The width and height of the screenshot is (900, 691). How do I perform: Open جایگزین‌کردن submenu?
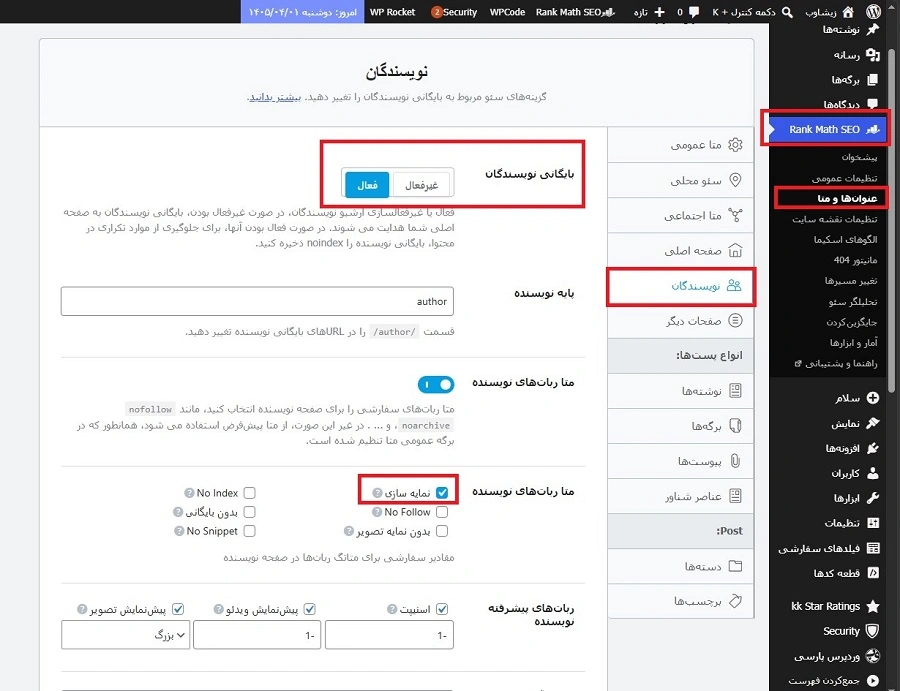pyautogui.click(x=852, y=322)
